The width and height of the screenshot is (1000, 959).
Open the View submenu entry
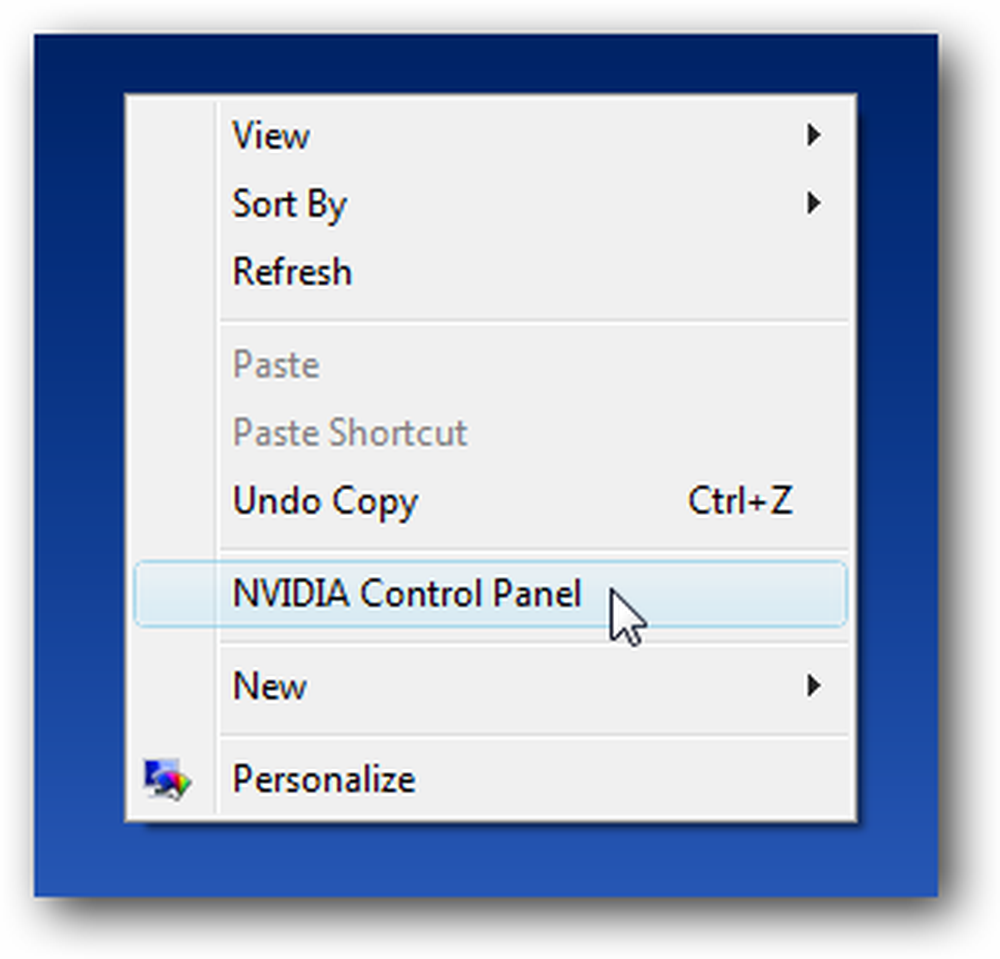click(x=490, y=135)
